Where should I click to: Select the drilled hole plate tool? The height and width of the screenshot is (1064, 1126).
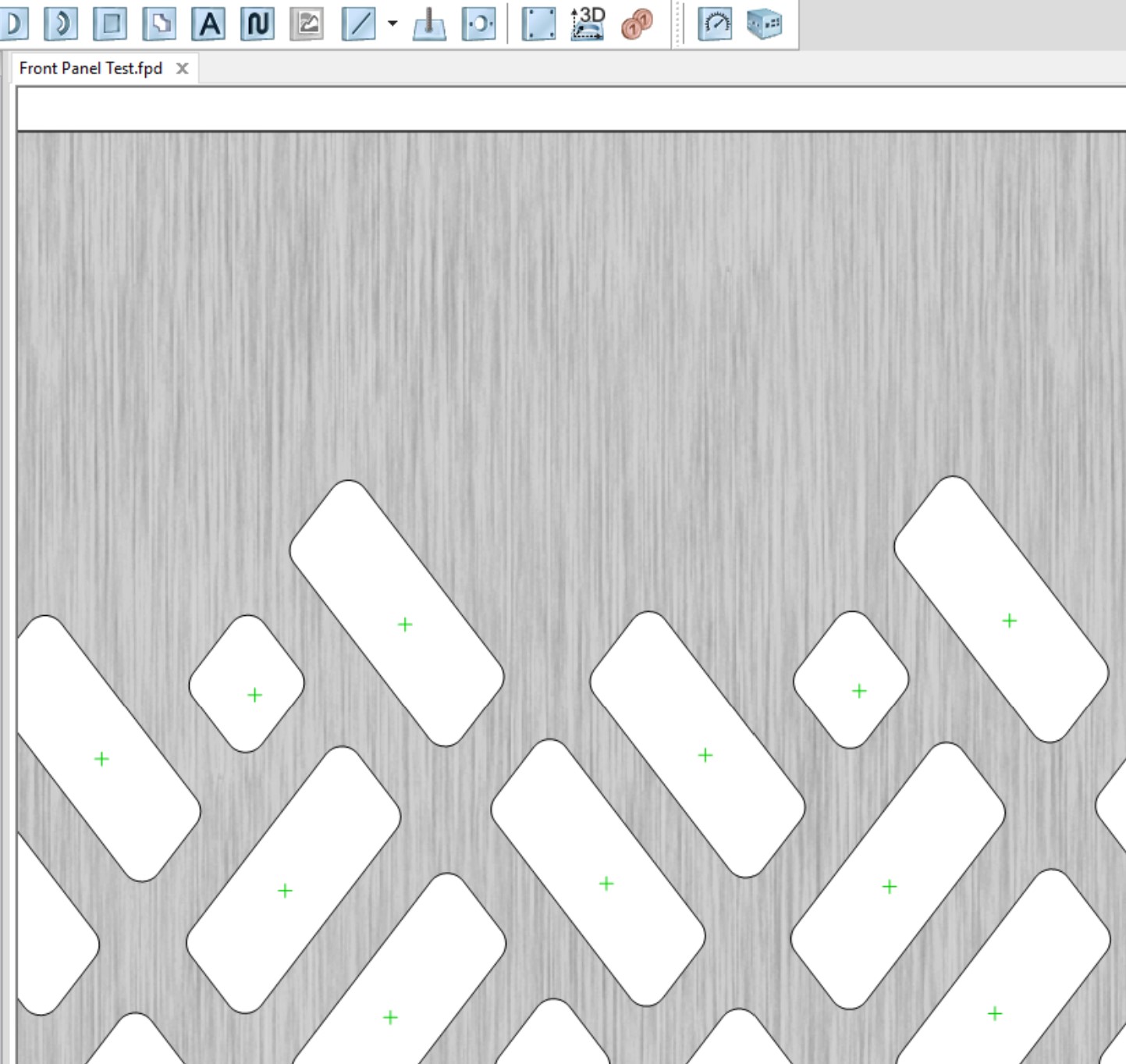478,23
